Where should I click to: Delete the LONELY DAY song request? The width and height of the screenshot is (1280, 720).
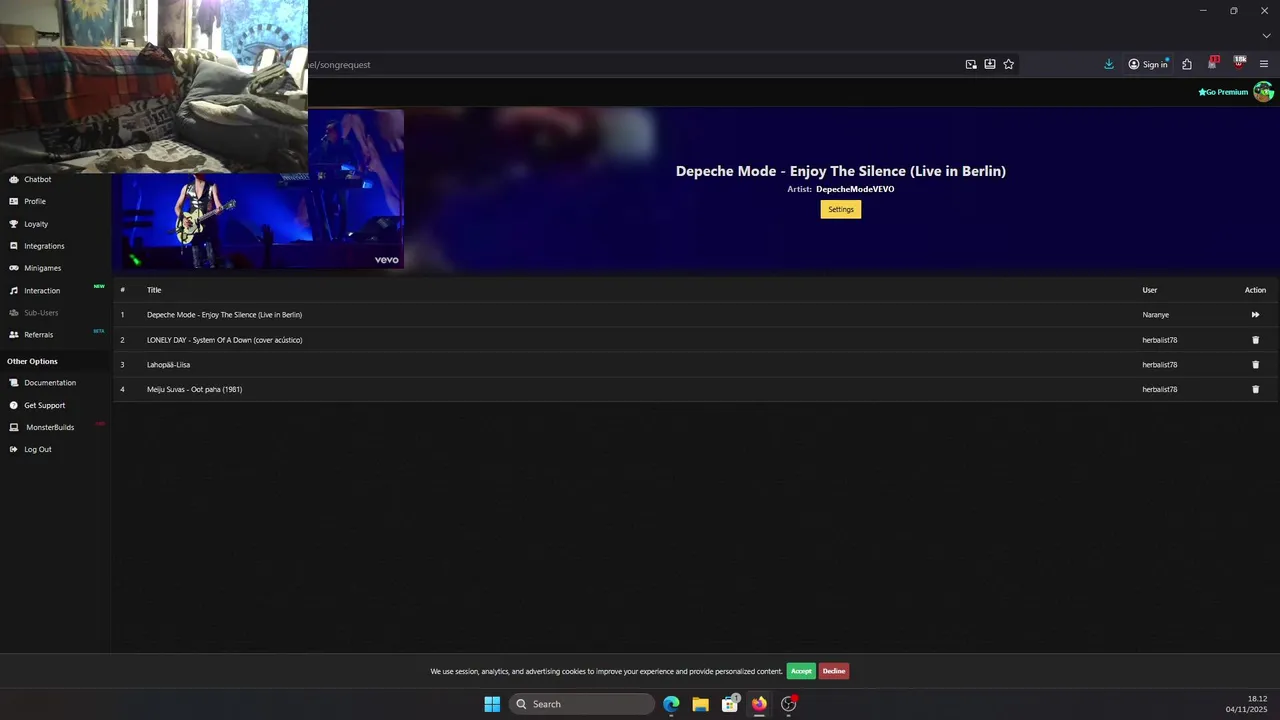click(1256, 340)
